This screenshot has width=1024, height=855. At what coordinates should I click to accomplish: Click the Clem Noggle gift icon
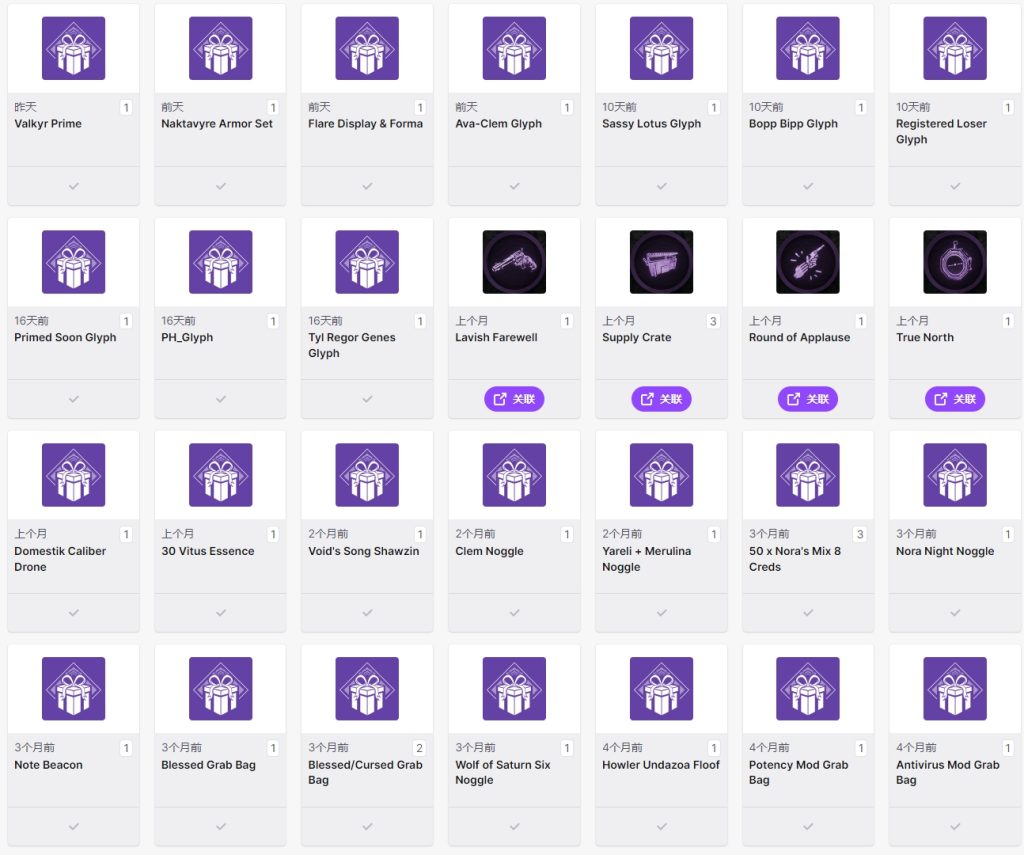coord(514,475)
